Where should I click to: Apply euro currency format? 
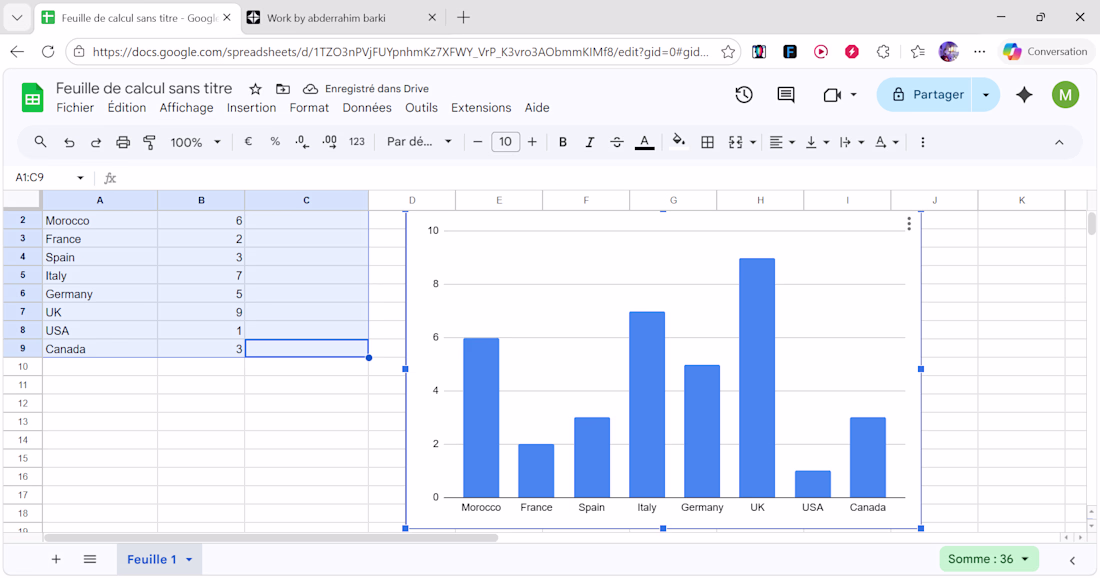[248, 142]
